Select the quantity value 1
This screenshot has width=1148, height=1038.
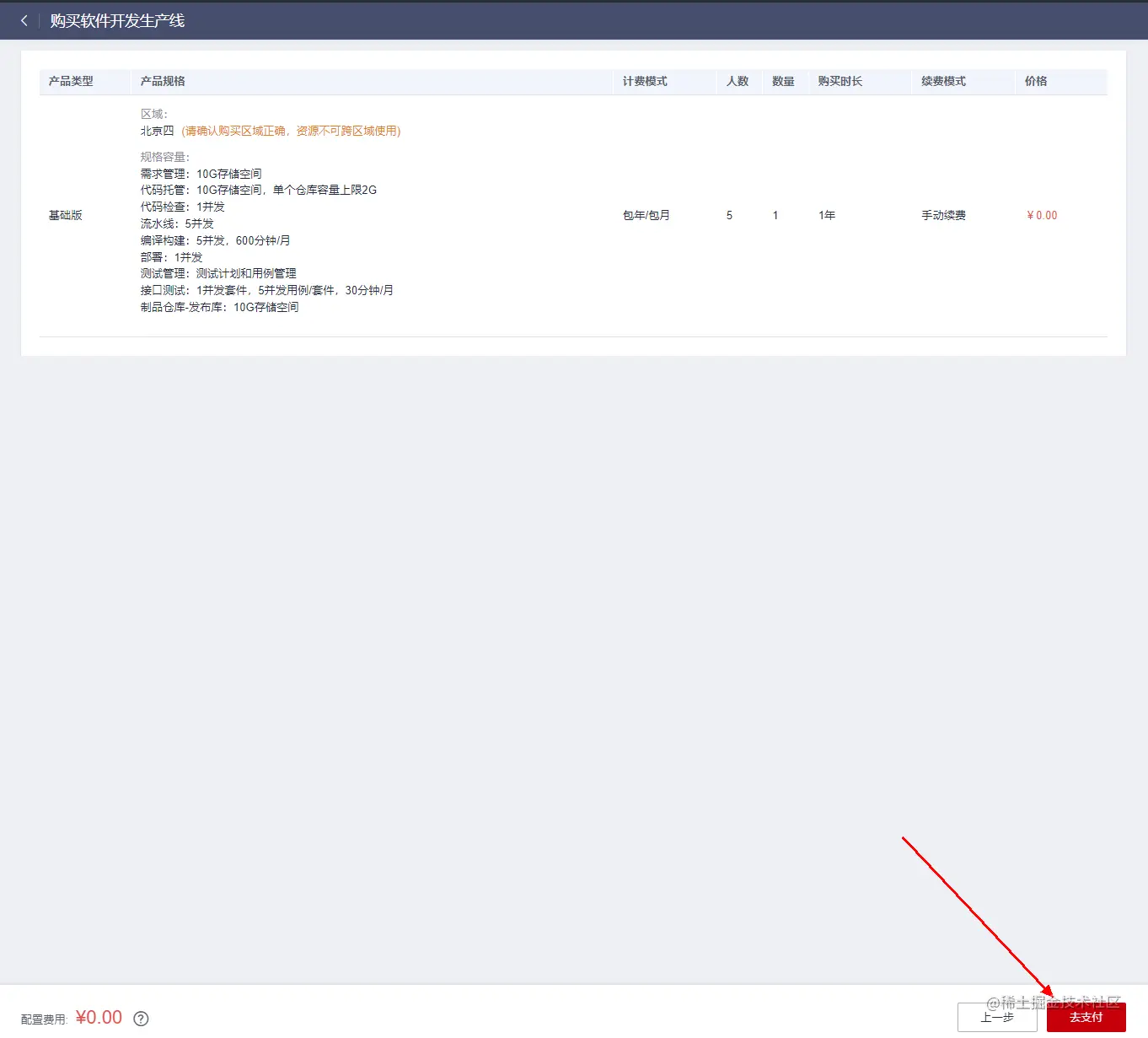pos(775,215)
